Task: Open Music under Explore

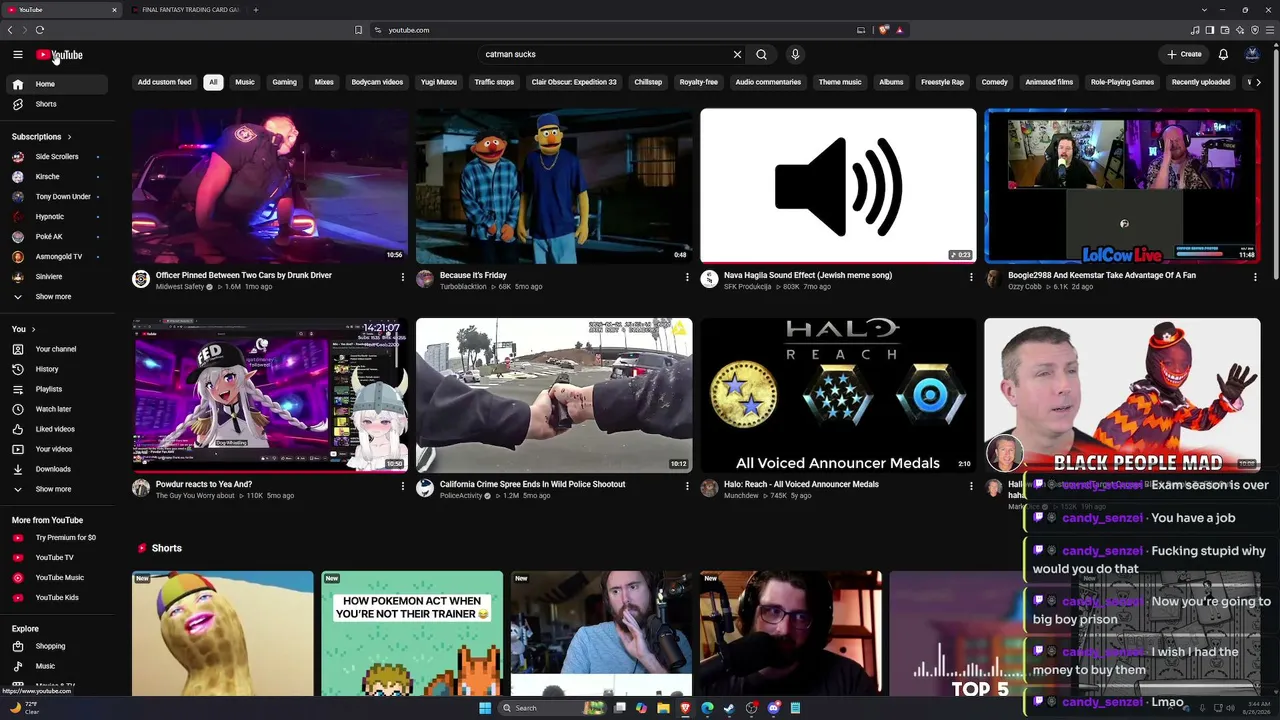Action: point(56,666)
